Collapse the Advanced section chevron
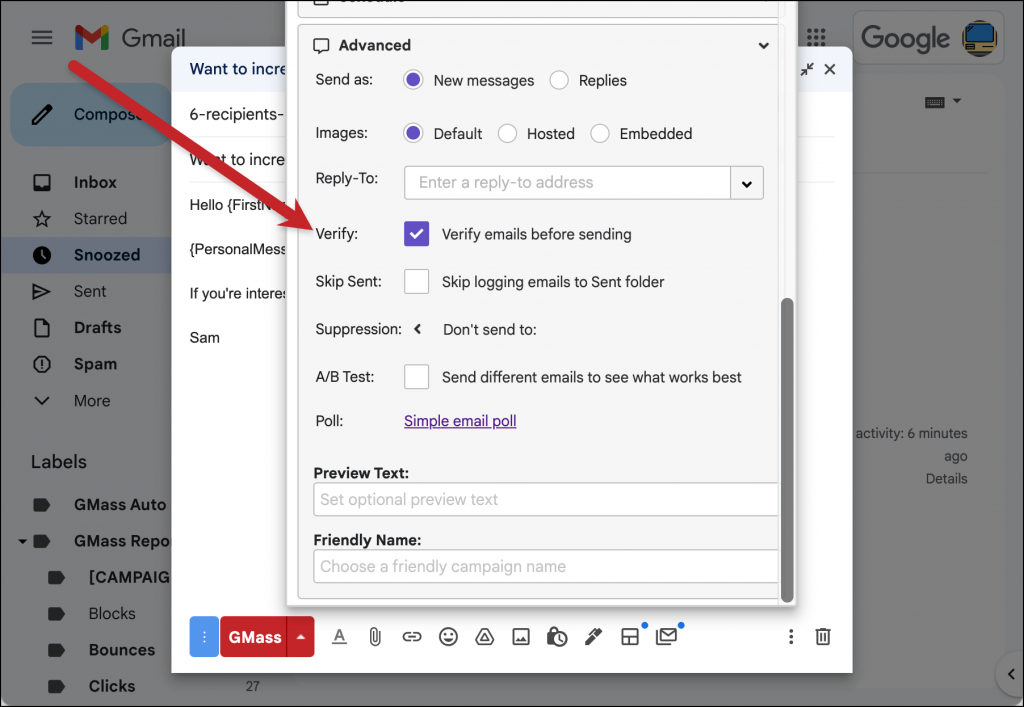1024x707 pixels. click(x=763, y=45)
